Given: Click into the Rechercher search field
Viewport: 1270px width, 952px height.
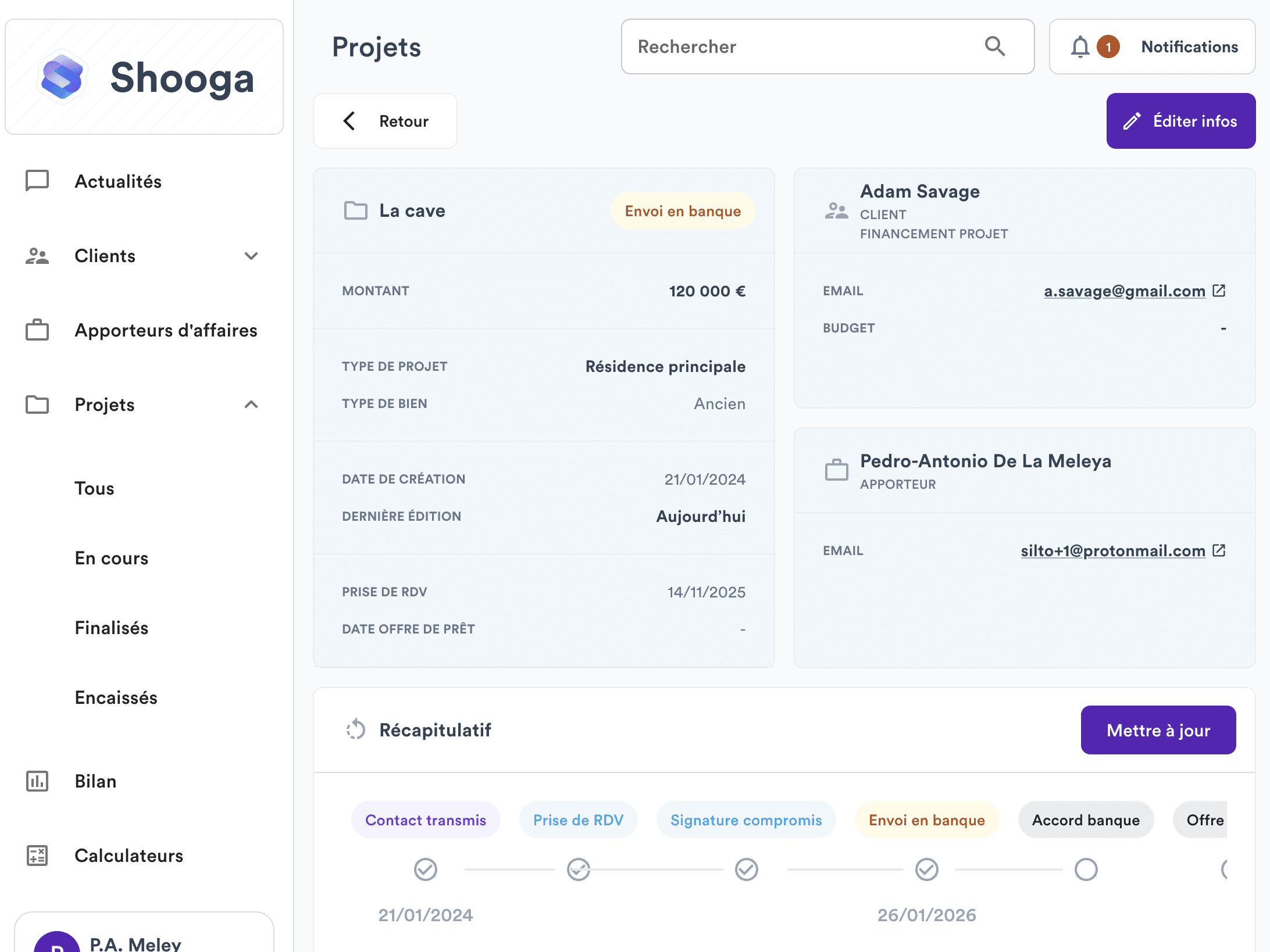Looking at the screenshot, I should click(802, 46).
